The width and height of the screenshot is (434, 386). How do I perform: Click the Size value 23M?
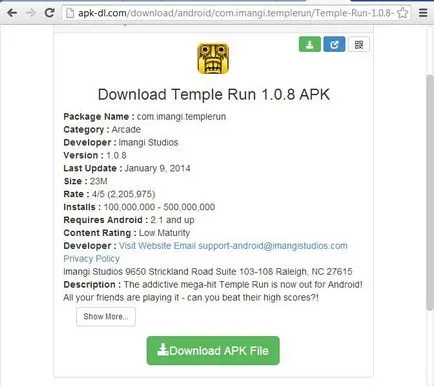(x=98, y=181)
